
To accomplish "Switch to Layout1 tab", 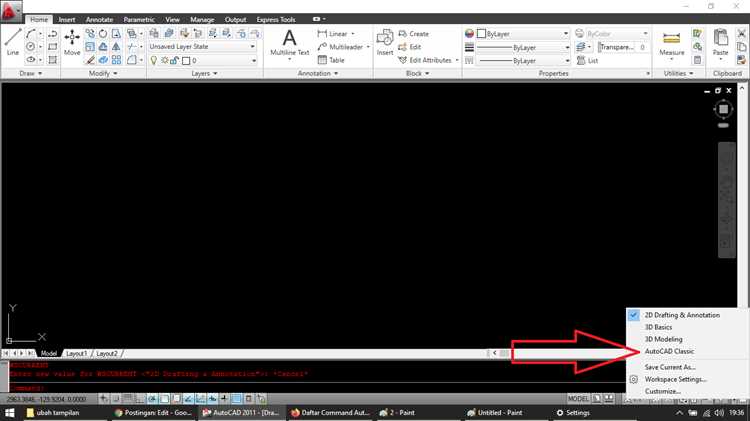I will pos(77,354).
